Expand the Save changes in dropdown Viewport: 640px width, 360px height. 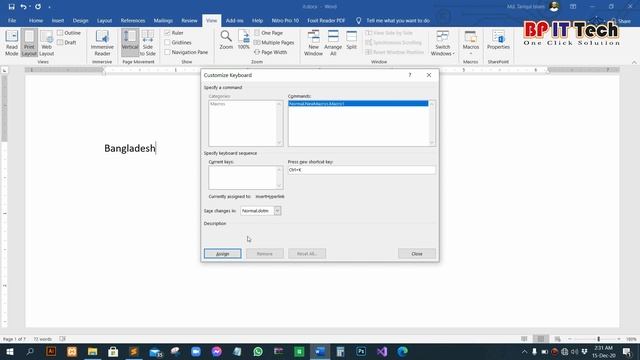pyautogui.click(x=277, y=211)
